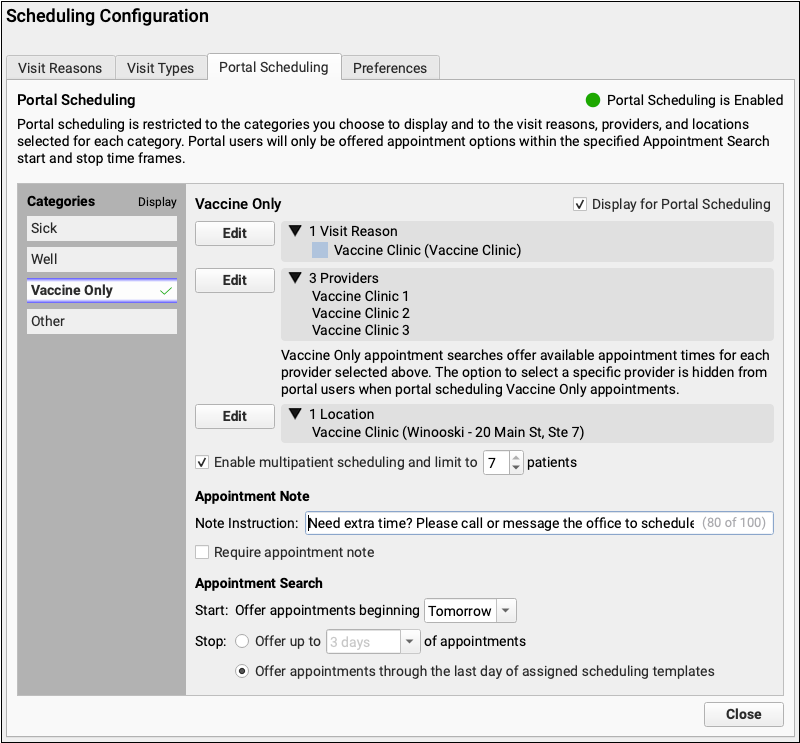Viewport: 800px width, 743px height.
Task: Open the Preferences tab
Action: coord(390,68)
